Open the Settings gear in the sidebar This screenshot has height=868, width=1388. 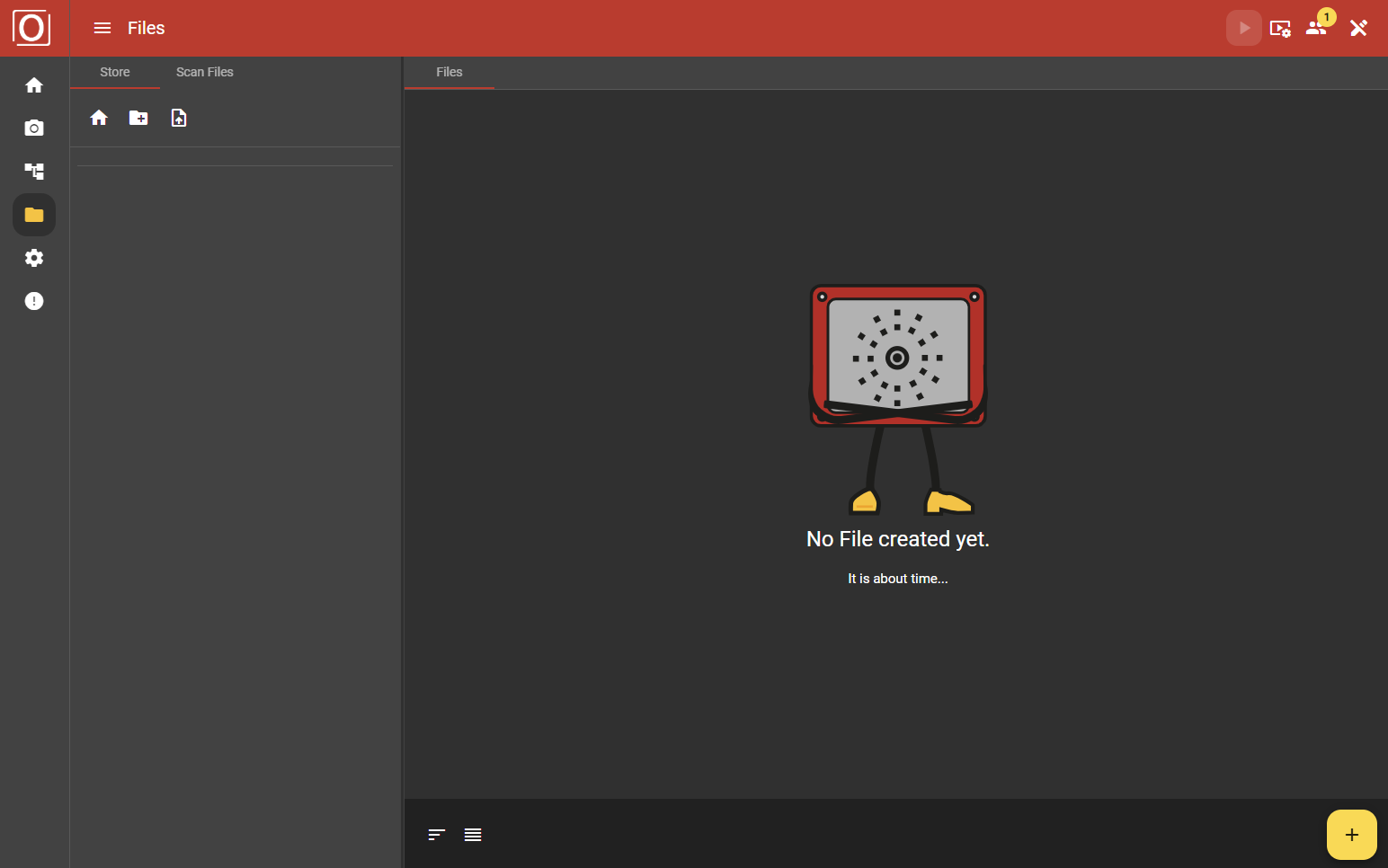[33, 258]
